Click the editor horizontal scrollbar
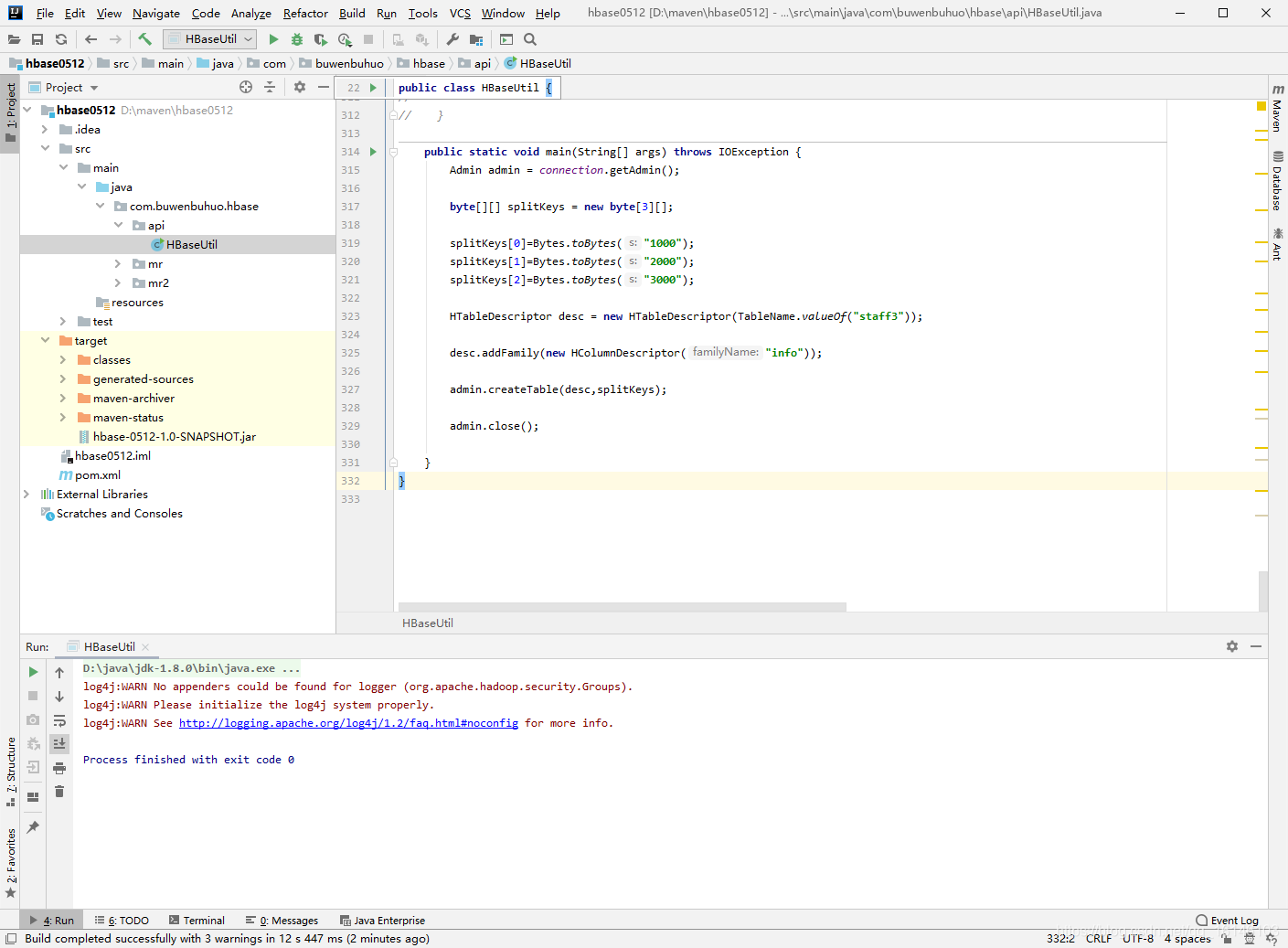 coord(623,607)
